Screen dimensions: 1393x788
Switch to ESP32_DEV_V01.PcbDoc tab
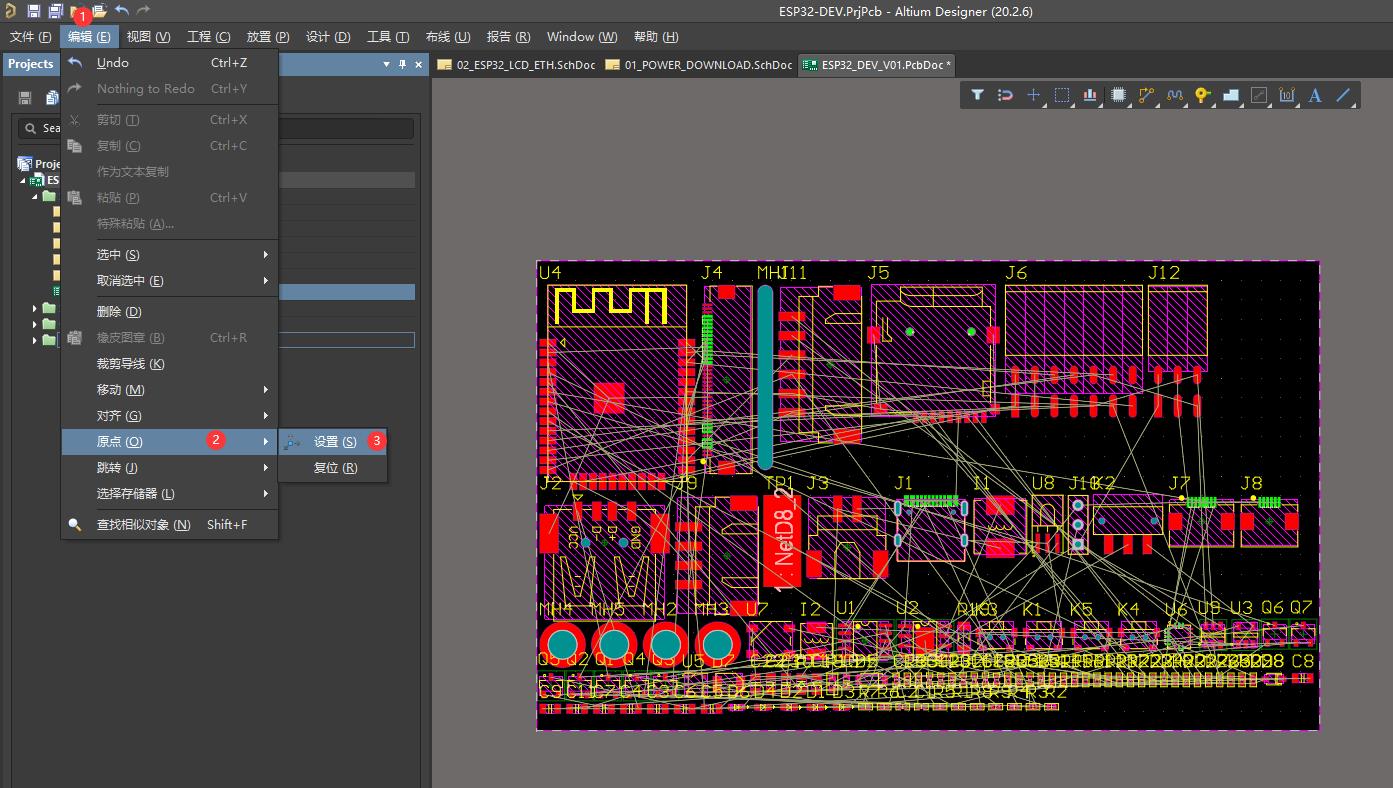(878, 65)
